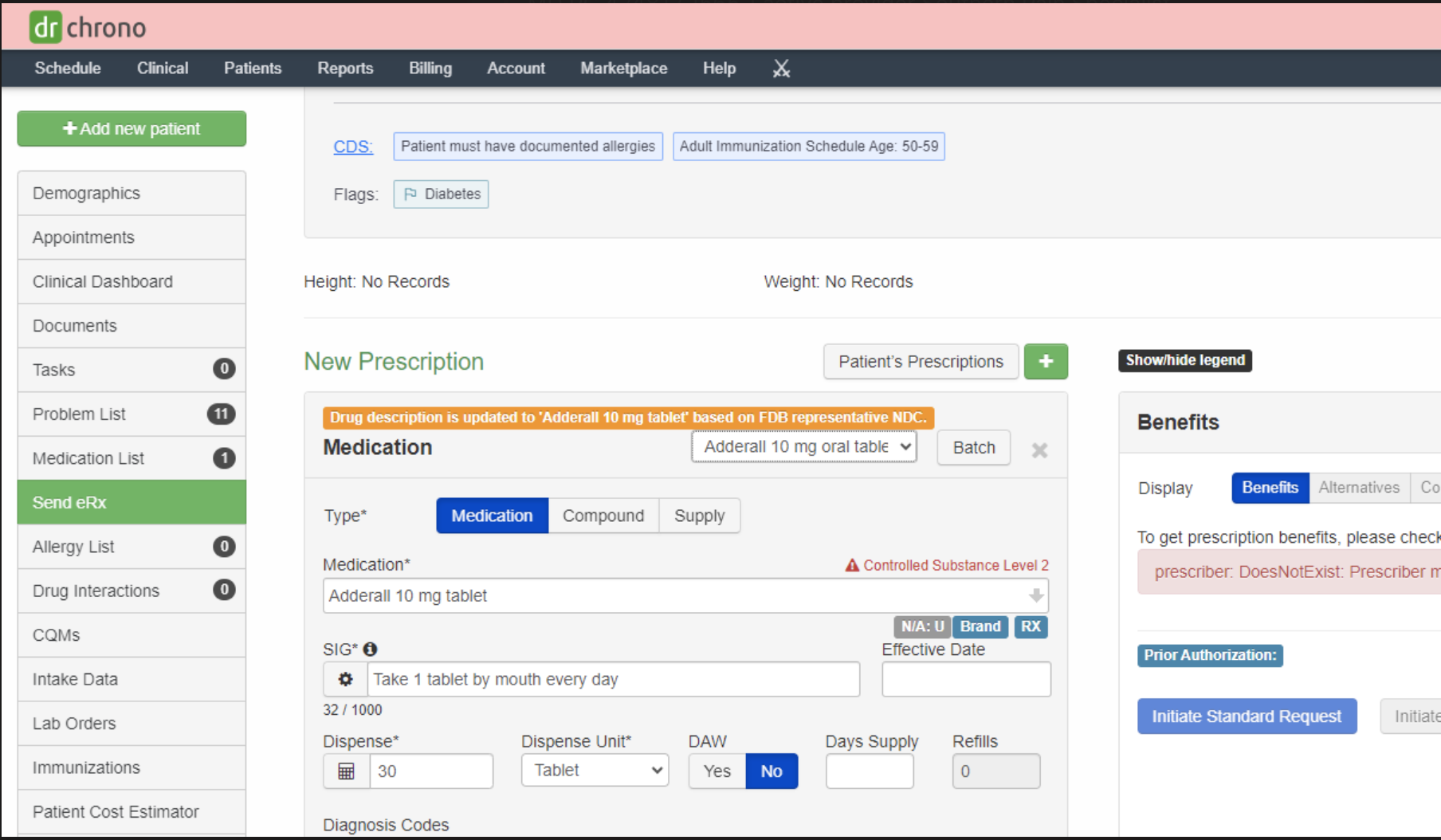Viewport: 1441px width, 840px height.
Task: Open Lab Orders in sidebar
Action: point(132,724)
